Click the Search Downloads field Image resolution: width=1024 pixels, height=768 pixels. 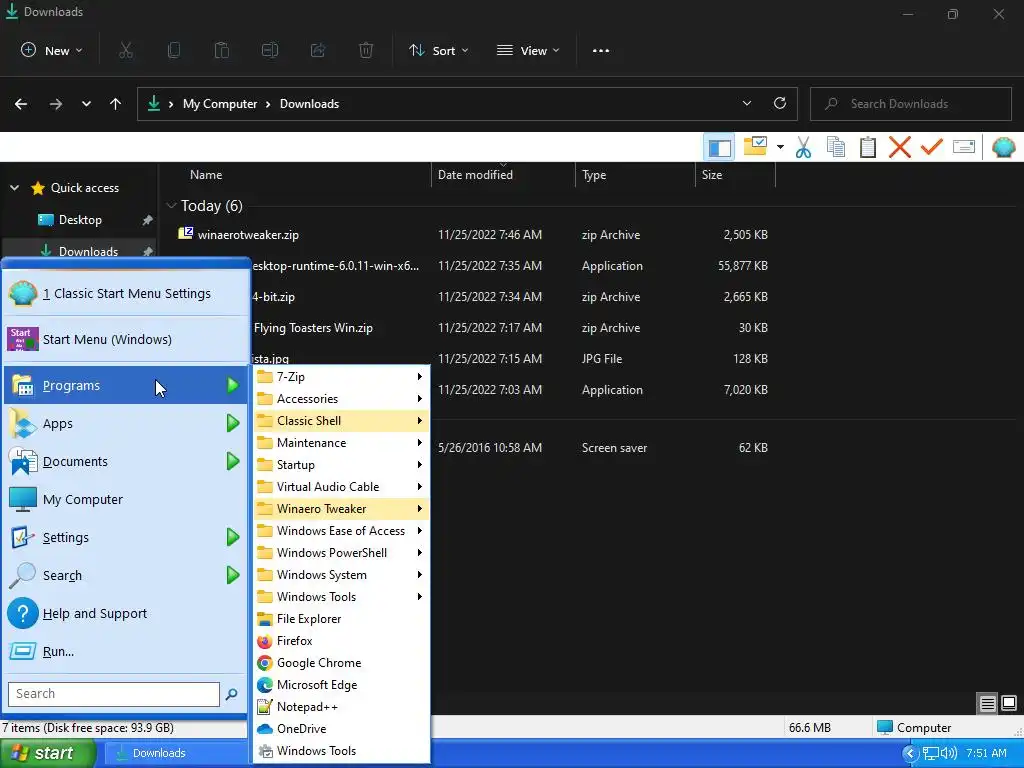click(911, 104)
